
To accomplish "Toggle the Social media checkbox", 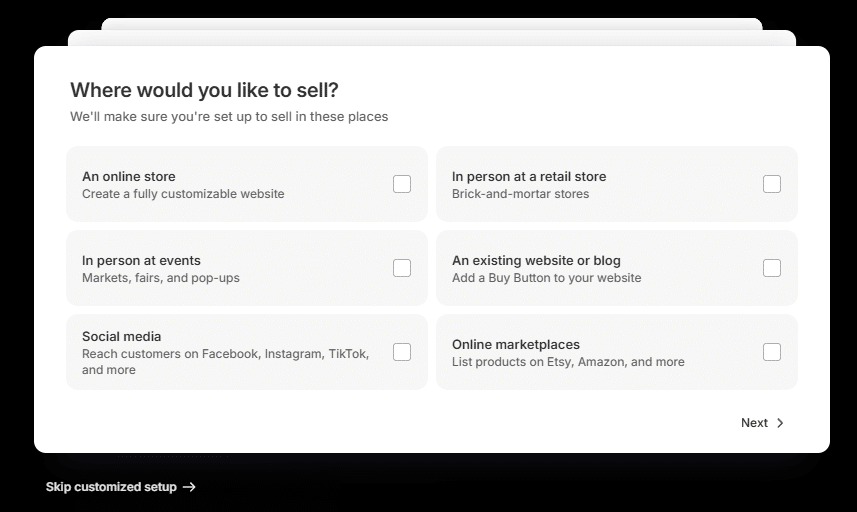I will pyautogui.click(x=402, y=352).
